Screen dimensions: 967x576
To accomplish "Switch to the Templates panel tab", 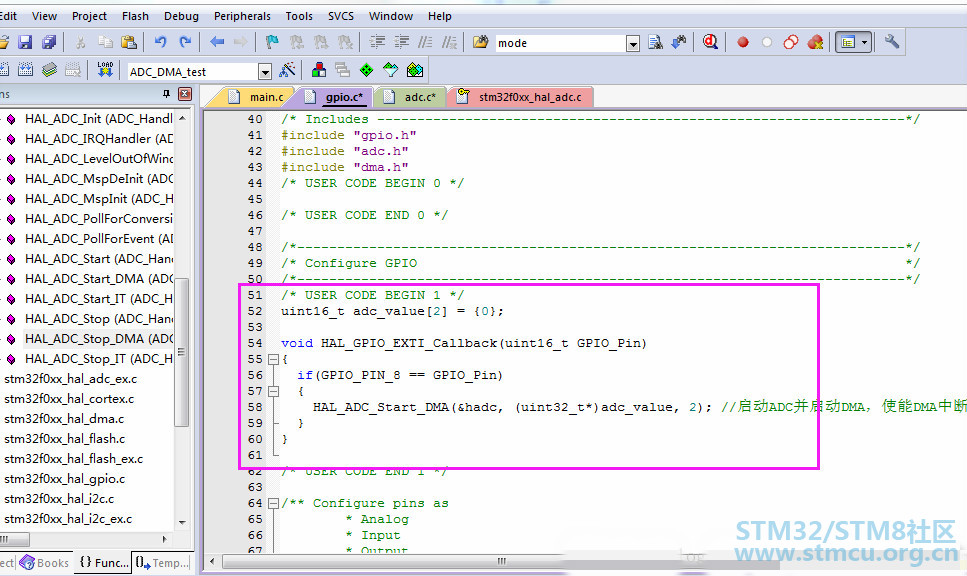I will pos(162,562).
